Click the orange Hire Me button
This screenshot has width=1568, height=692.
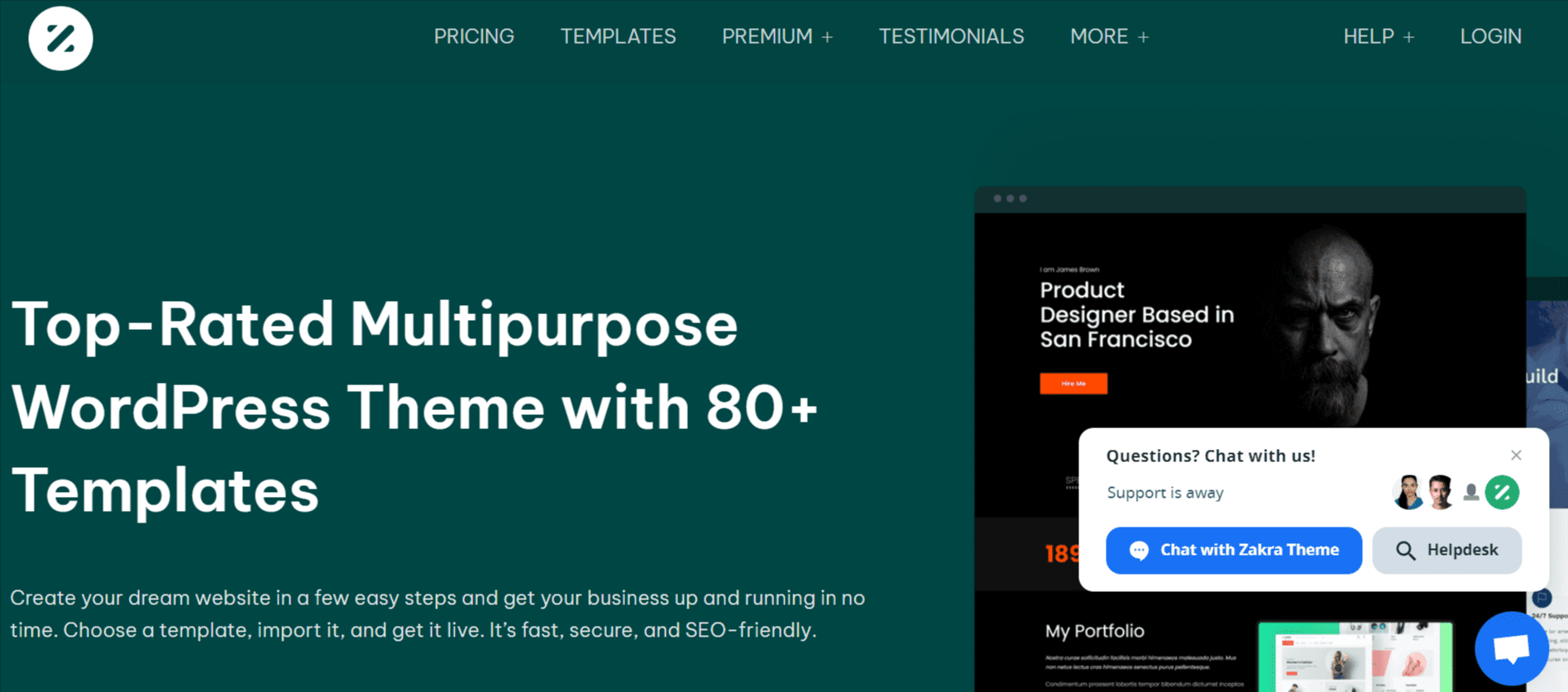[1073, 384]
